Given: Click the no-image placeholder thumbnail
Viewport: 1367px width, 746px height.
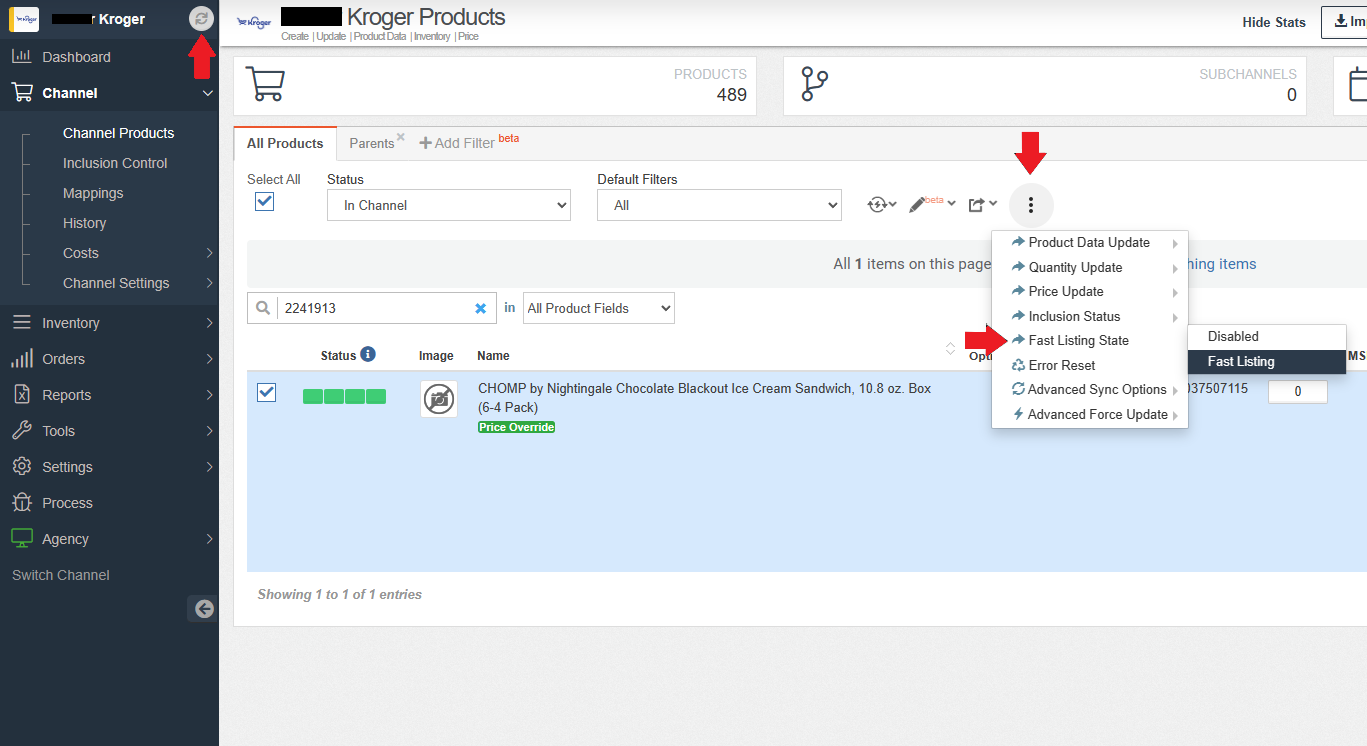Looking at the screenshot, I should point(439,399).
